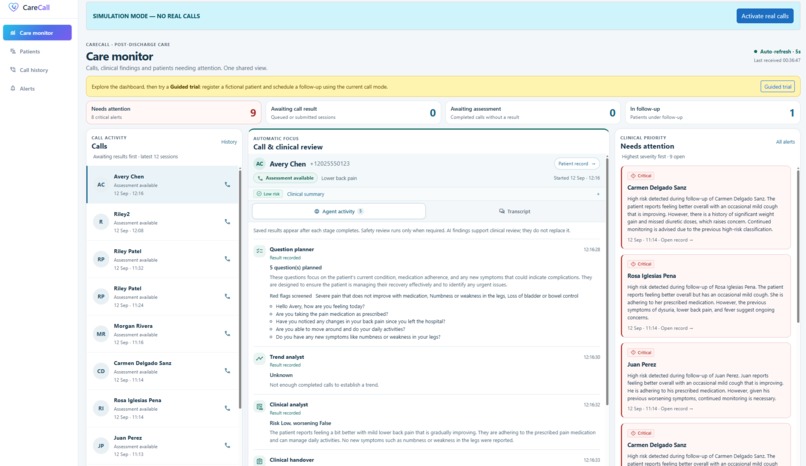
Task: Click the Low risk badge
Action: 268,194
